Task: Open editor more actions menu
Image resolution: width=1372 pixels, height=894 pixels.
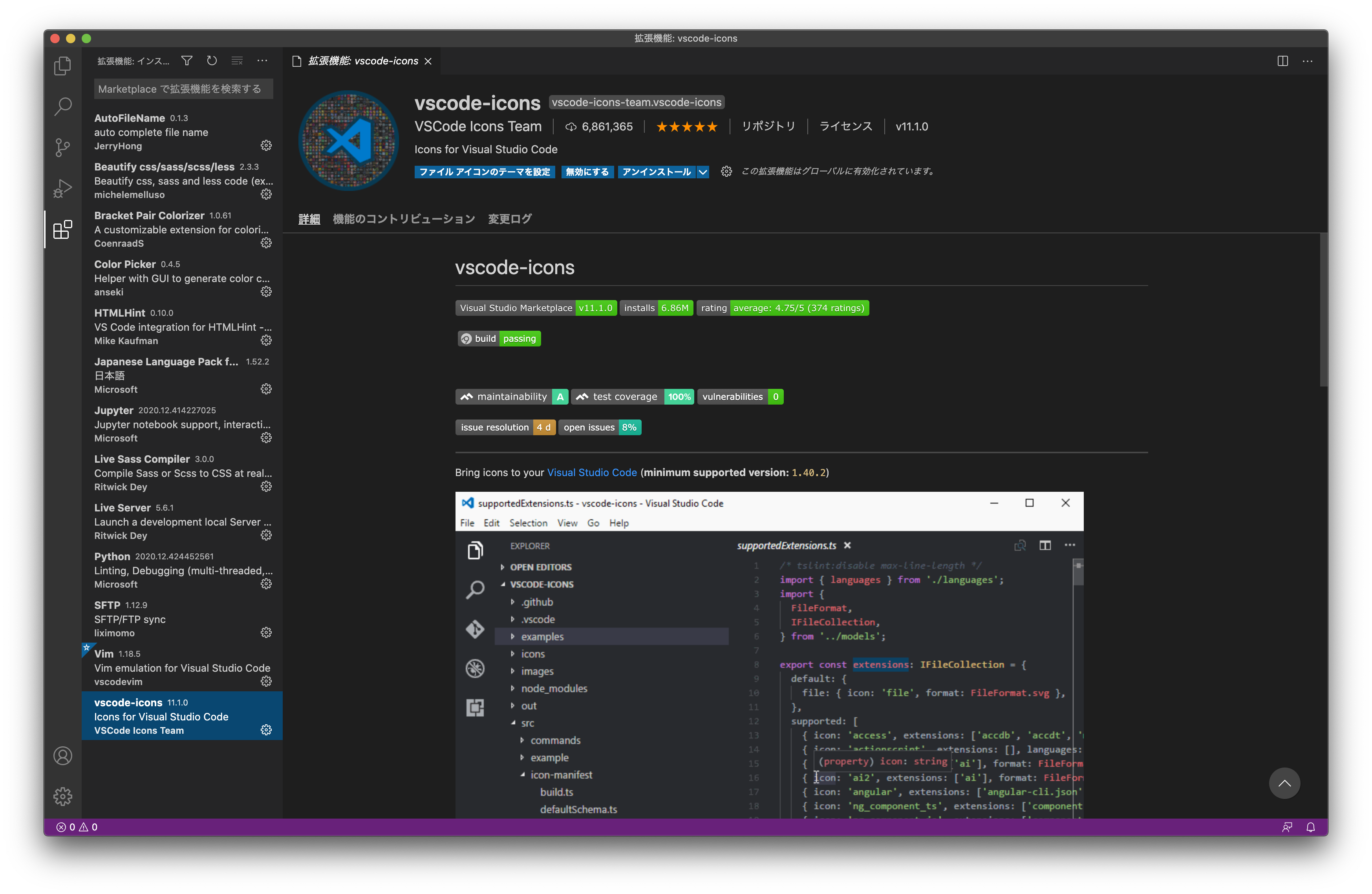Action: pyautogui.click(x=1308, y=61)
